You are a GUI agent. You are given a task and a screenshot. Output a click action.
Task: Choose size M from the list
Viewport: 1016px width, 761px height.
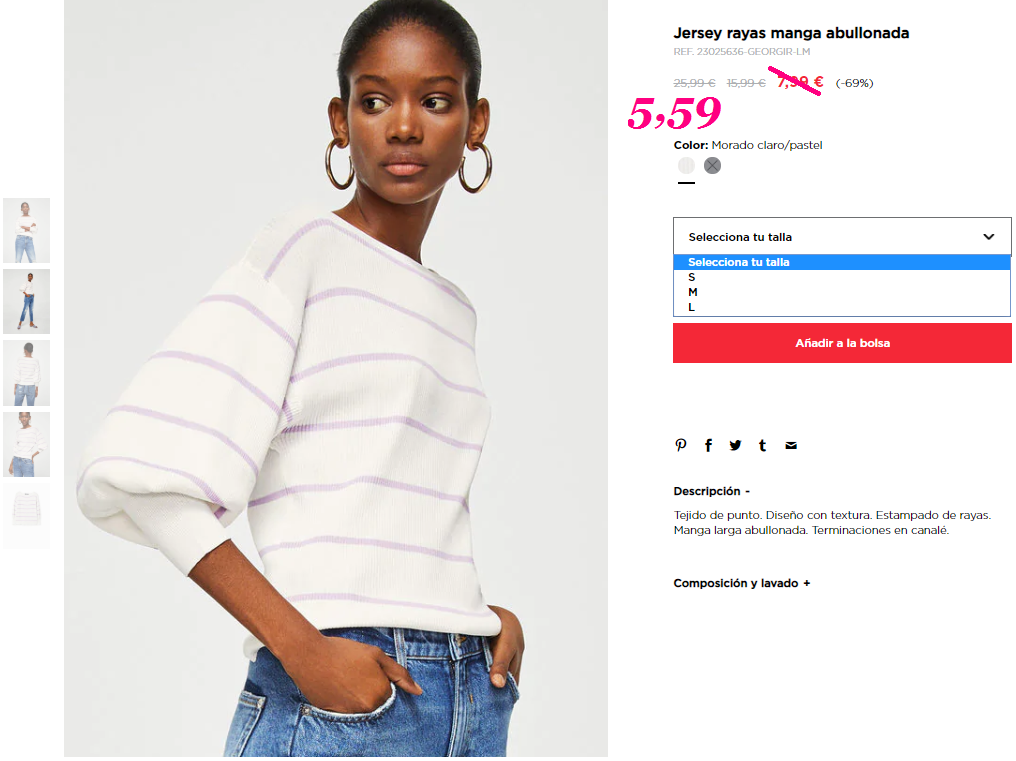coord(842,292)
